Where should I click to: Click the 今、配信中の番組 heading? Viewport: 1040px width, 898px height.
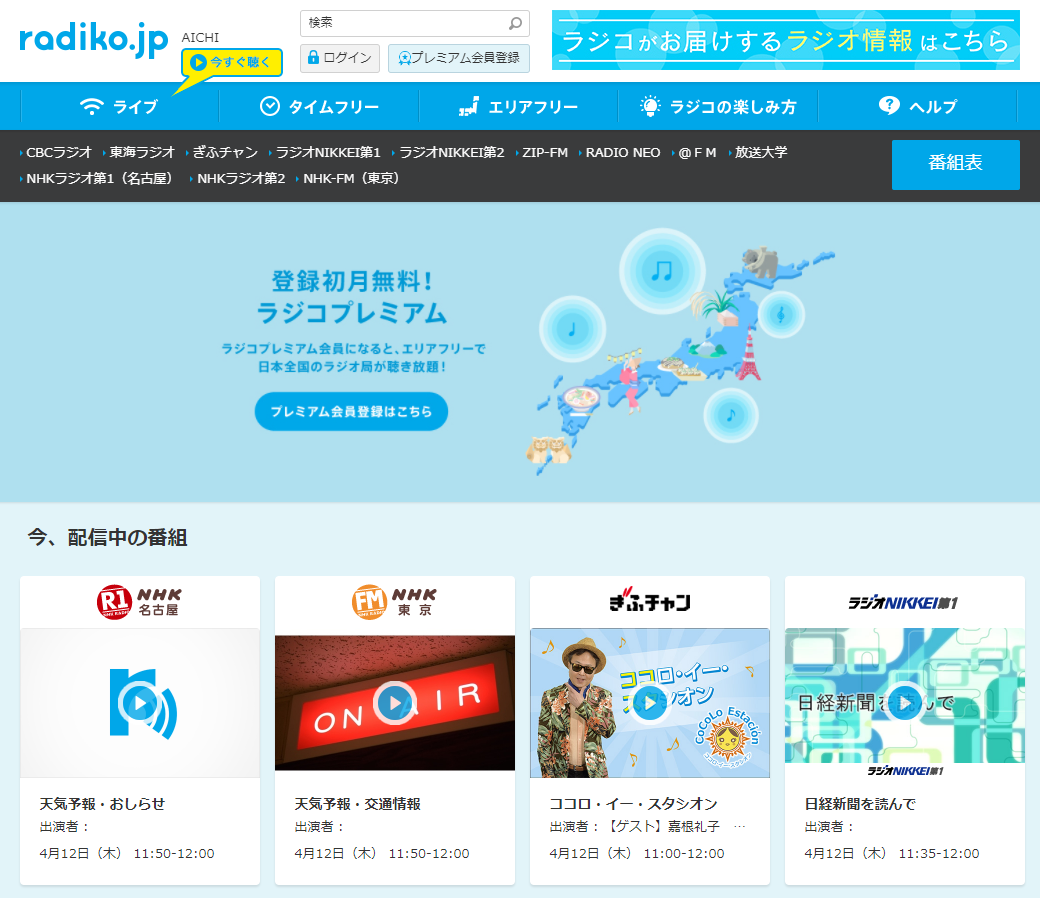click(x=107, y=537)
